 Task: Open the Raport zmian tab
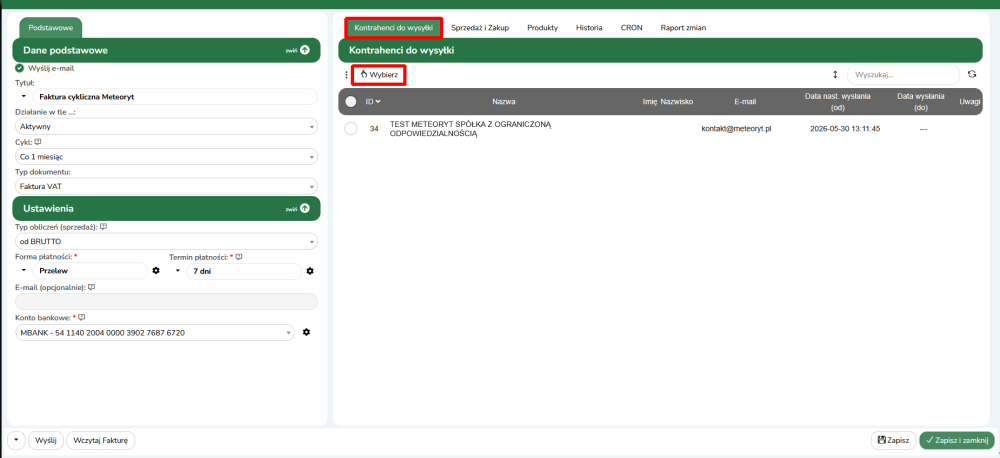click(683, 28)
